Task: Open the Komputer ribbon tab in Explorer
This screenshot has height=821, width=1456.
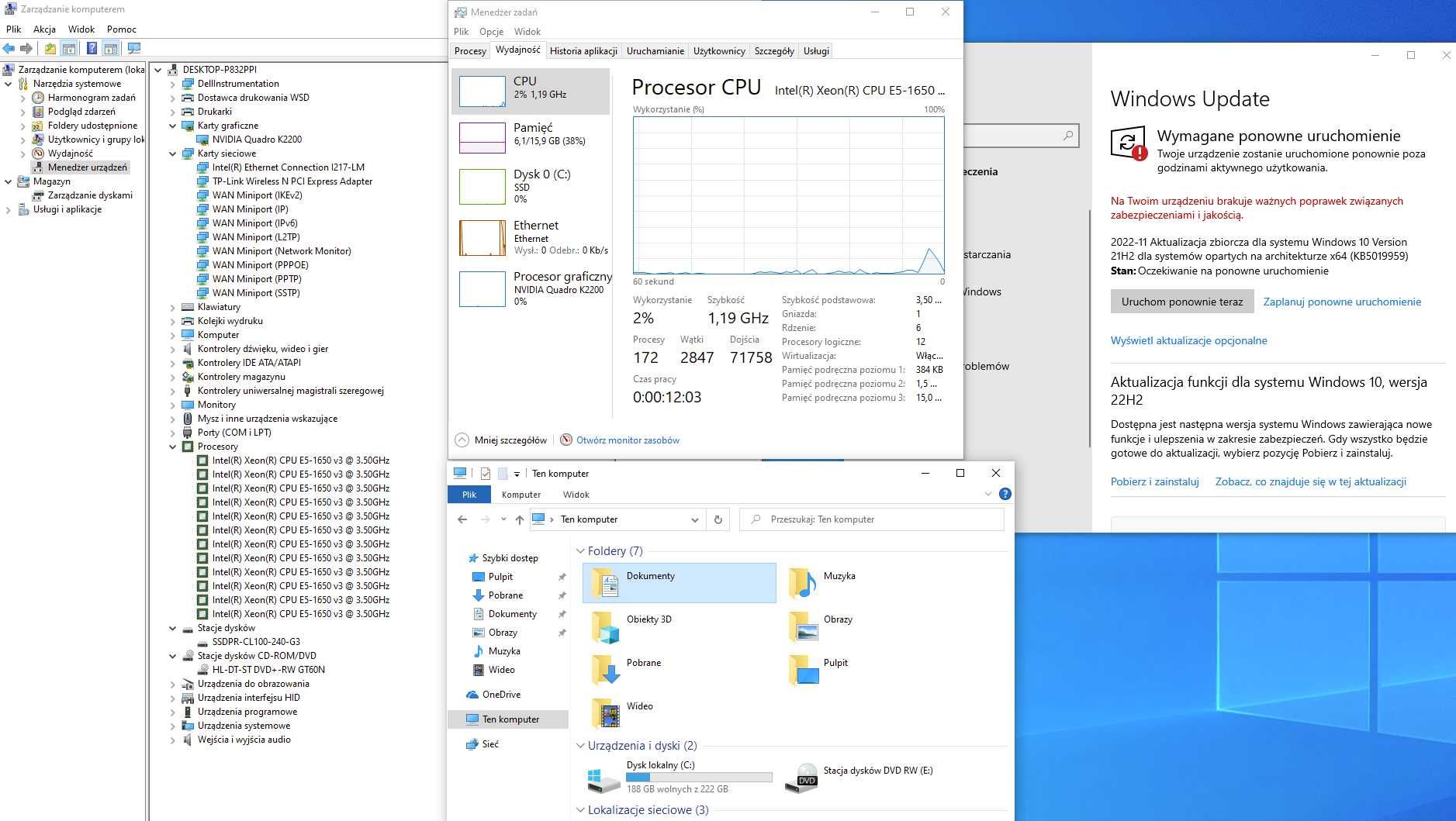Action: (x=521, y=494)
